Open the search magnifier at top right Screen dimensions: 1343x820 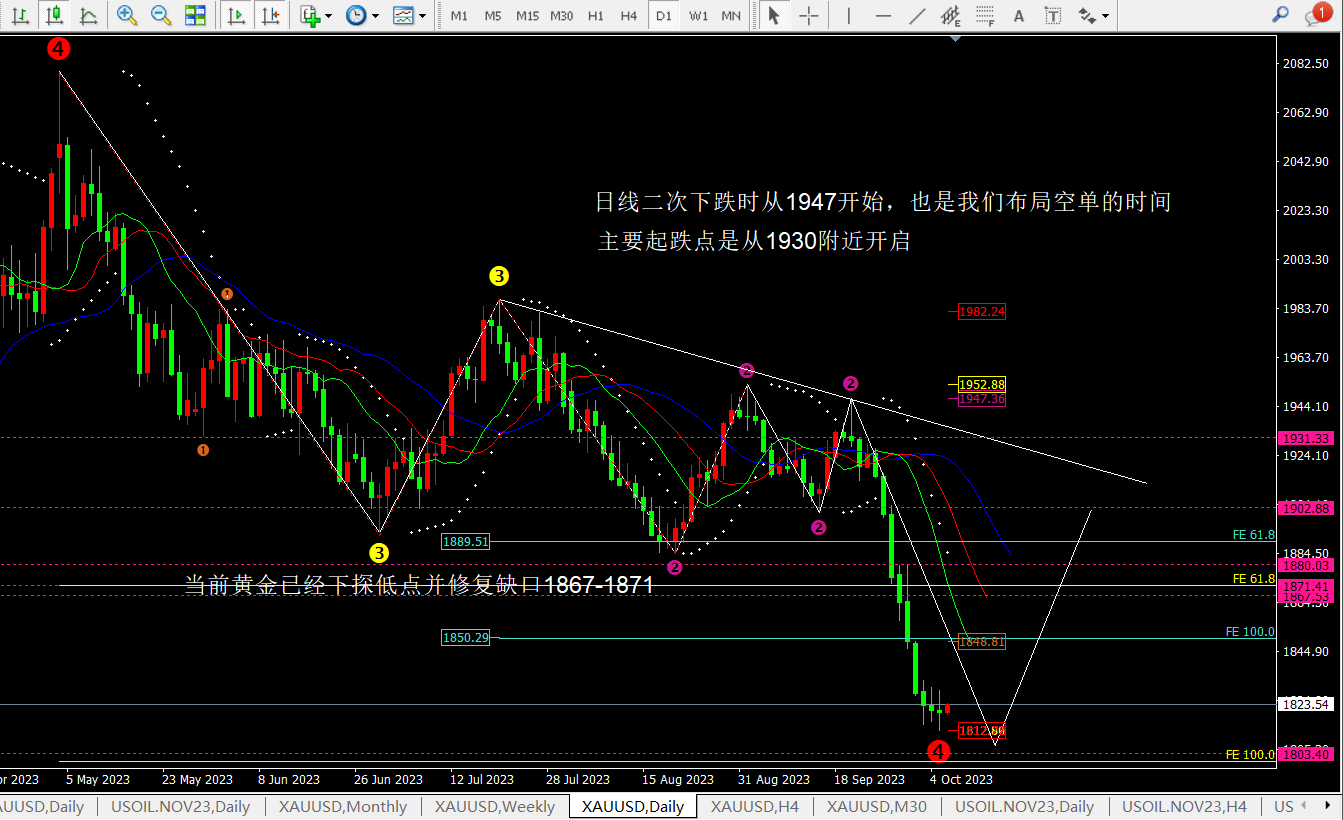coord(1280,14)
